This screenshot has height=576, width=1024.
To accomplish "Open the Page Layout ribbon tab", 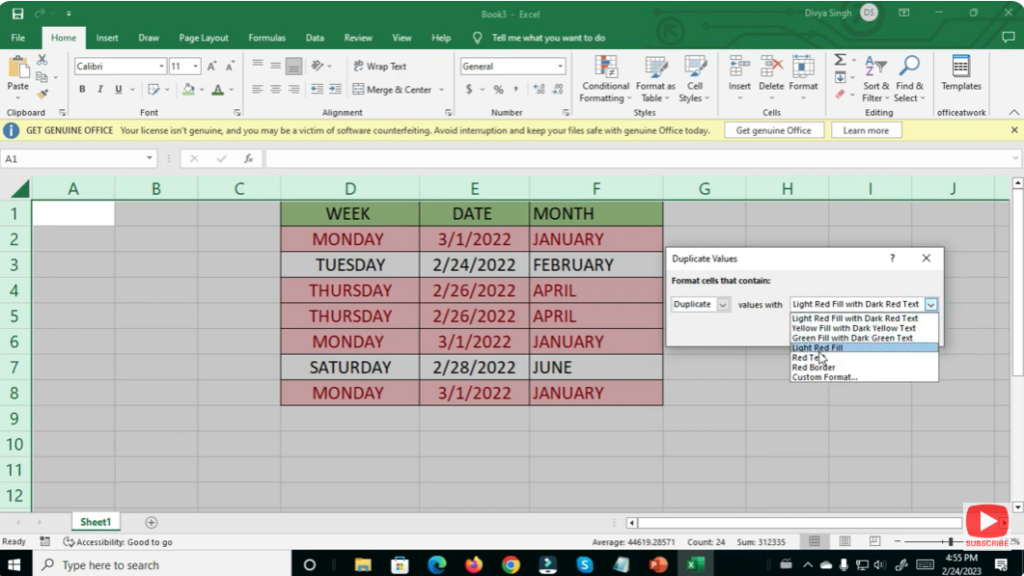I will point(203,37).
